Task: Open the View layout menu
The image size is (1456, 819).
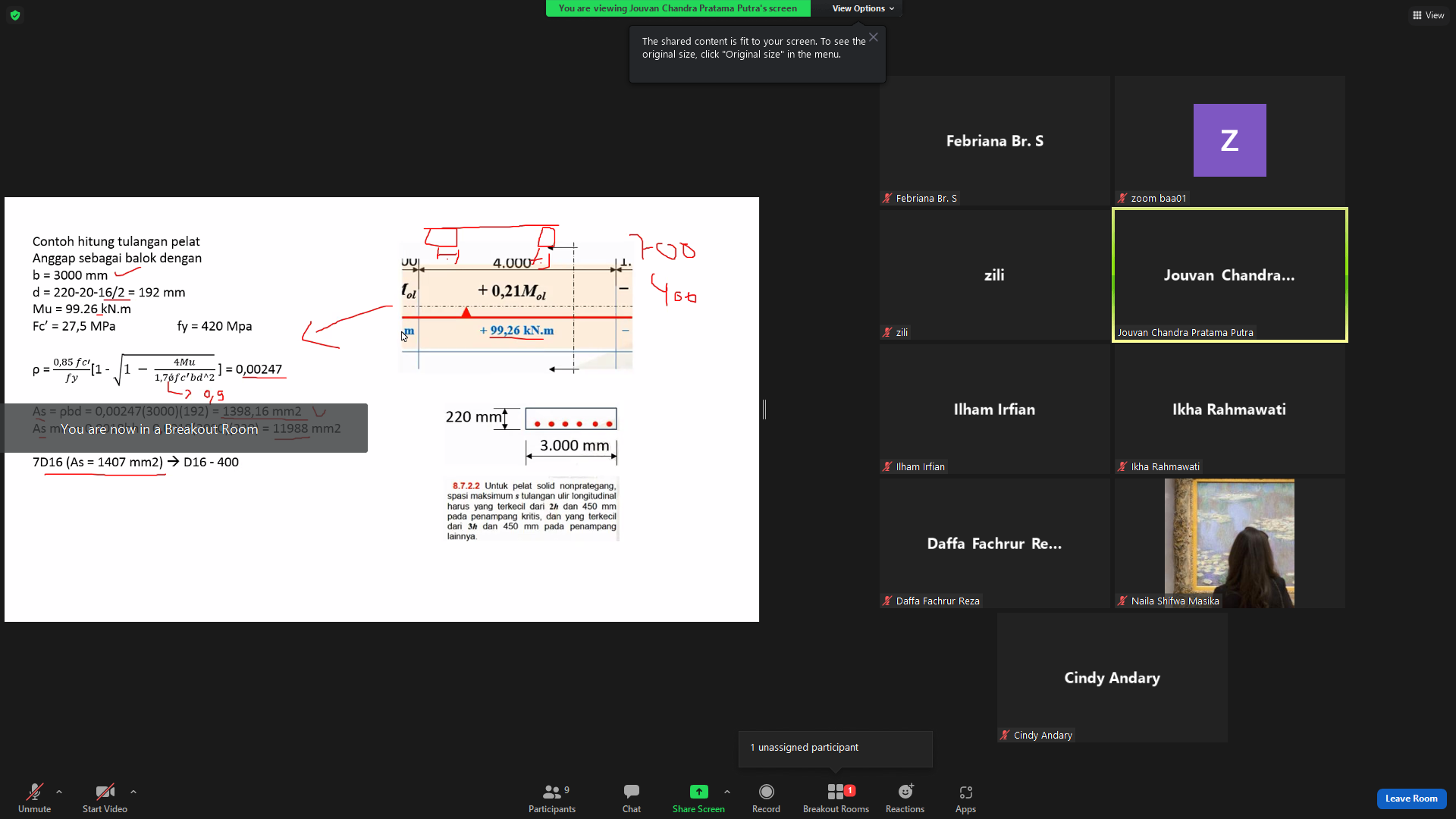Action: (x=1429, y=15)
